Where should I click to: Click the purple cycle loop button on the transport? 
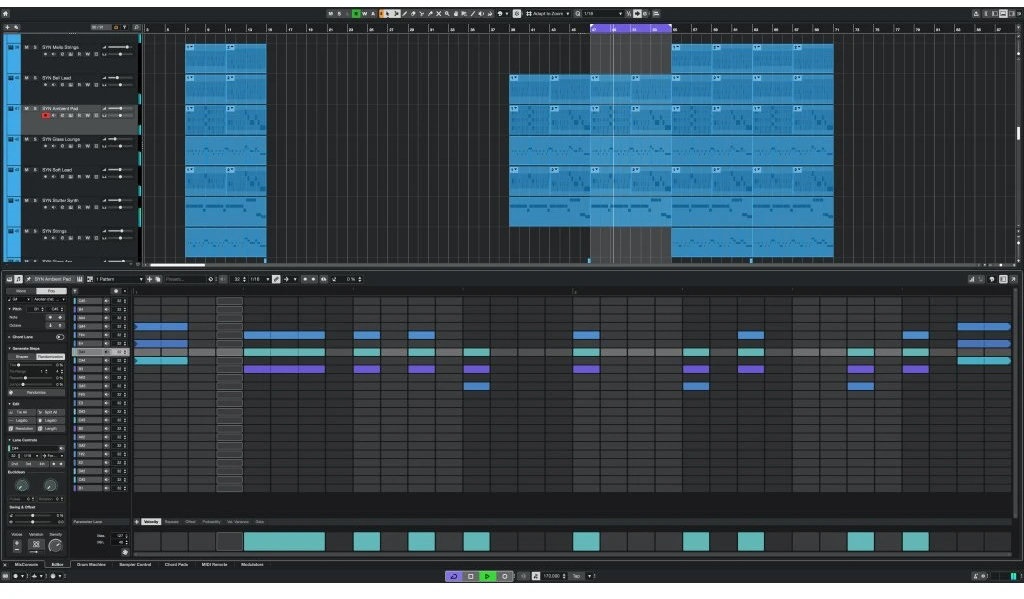tap(453, 576)
